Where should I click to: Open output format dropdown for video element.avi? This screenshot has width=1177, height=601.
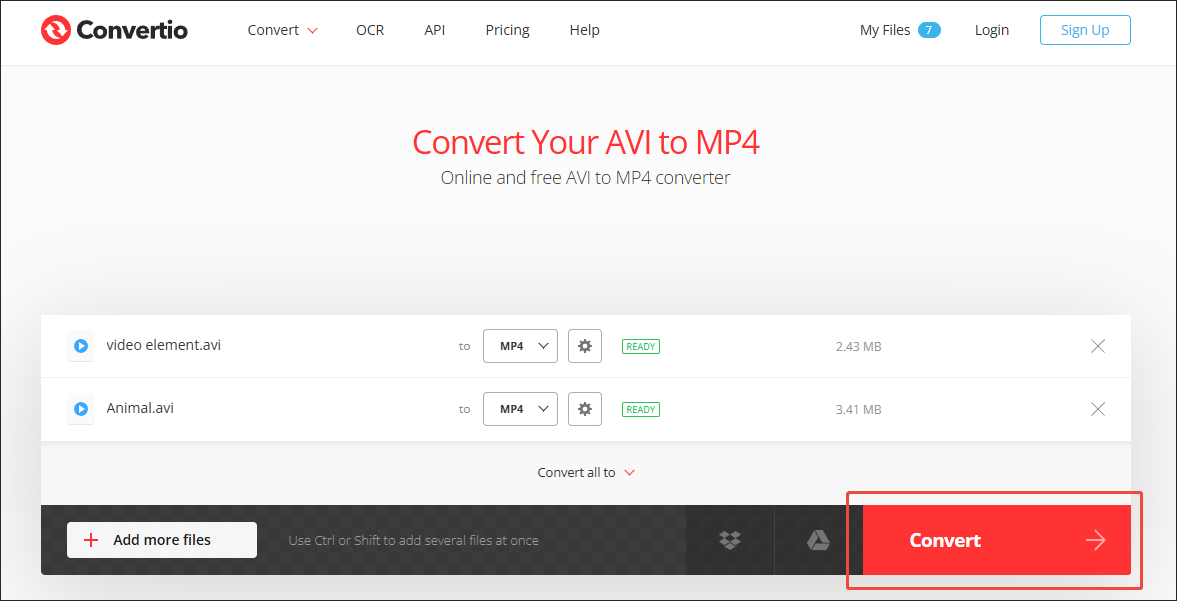coord(520,346)
